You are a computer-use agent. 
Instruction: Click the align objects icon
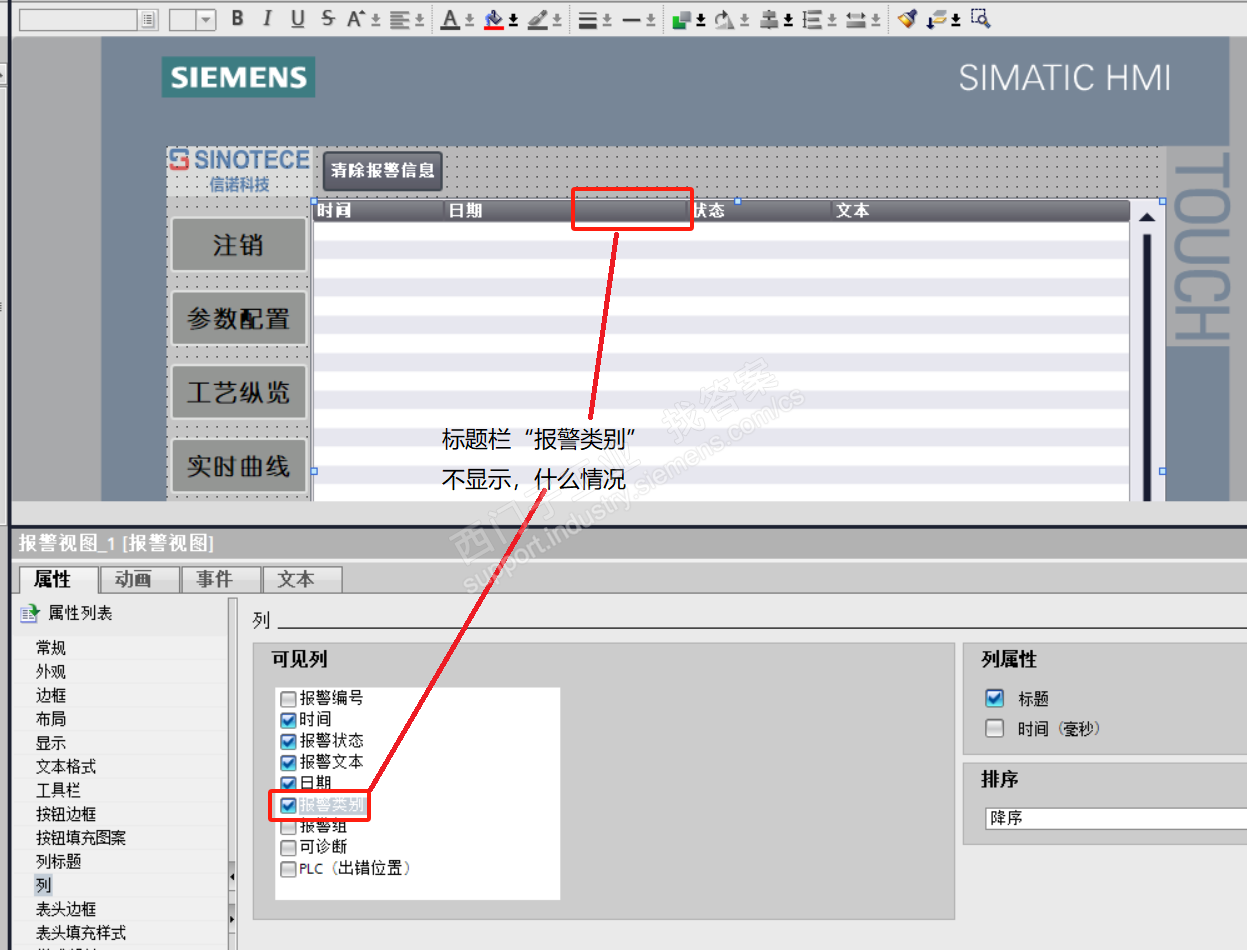pos(768,19)
